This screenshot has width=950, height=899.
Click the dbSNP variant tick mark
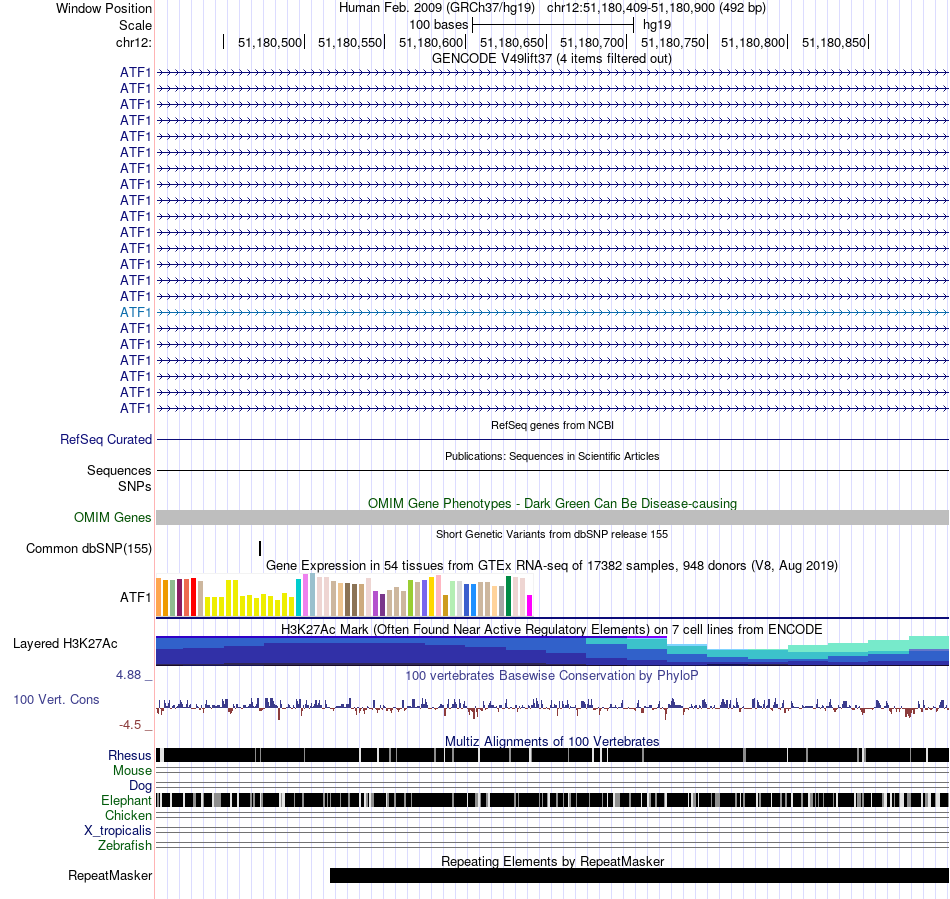(x=260, y=548)
